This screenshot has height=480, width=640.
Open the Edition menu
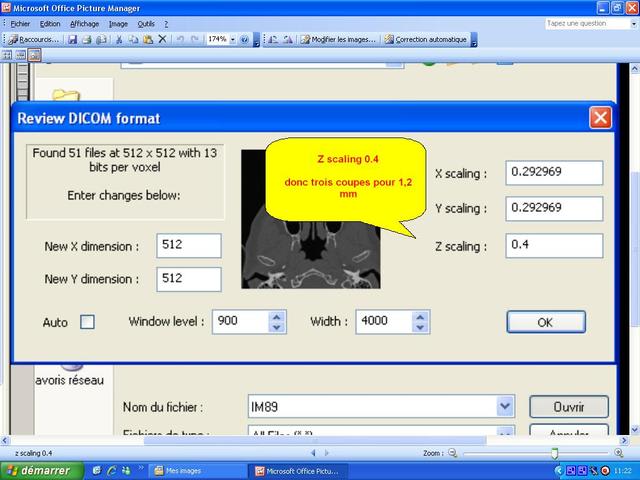[x=50, y=24]
